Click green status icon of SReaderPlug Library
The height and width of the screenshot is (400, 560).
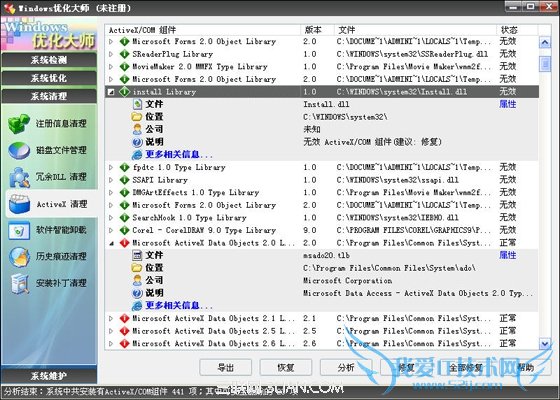pyautogui.click(x=124, y=54)
